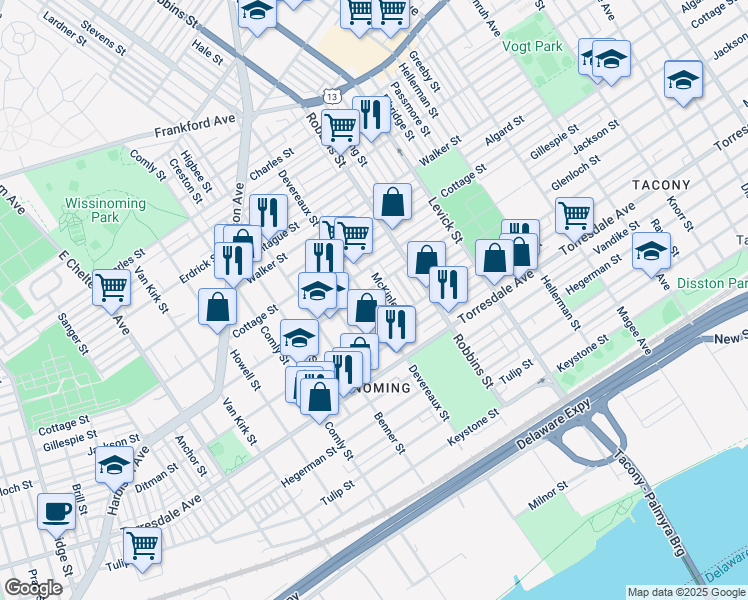Open the restaurant marker right of US 13 shield
The width and height of the screenshot is (748, 600).
click(x=372, y=116)
